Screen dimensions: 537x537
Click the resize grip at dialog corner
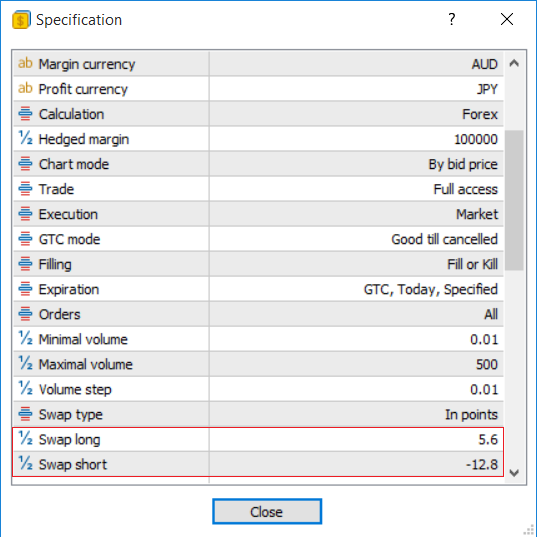(x=530, y=529)
